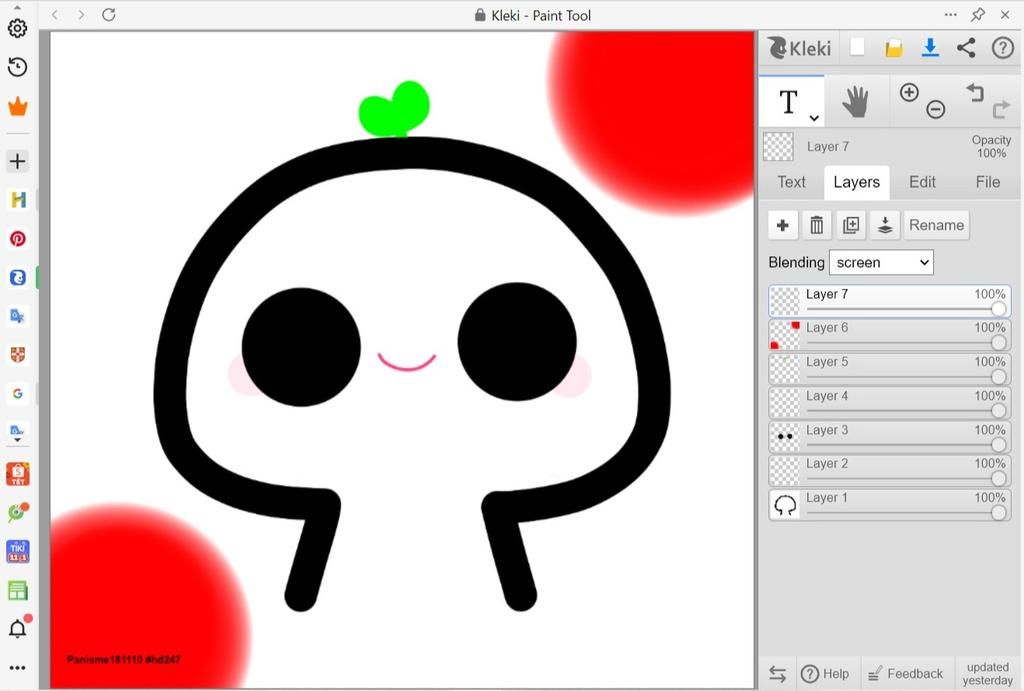Select Layer 2 in the layers list
The height and width of the screenshot is (691, 1024).
click(889, 471)
